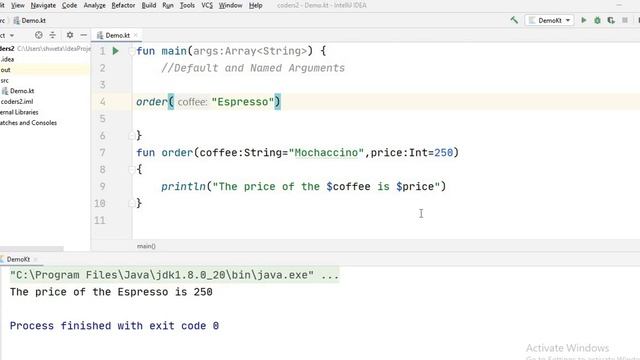
Task: Select Demo.kt file in project tree
Action: point(18,91)
